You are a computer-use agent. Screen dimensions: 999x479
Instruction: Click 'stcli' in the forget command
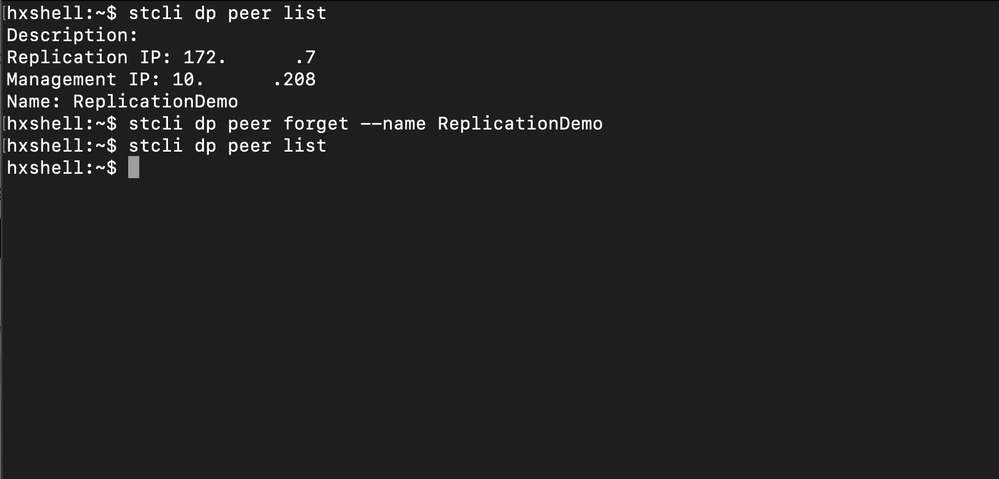pos(155,124)
